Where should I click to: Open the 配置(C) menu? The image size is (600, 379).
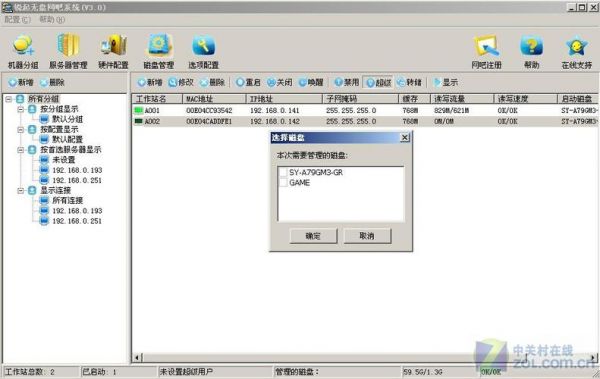click(x=17, y=19)
